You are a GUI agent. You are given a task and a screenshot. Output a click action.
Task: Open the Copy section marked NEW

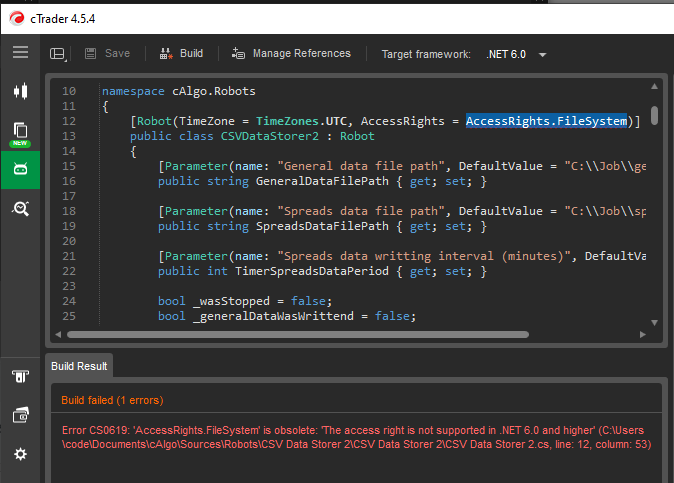[x=20, y=135]
